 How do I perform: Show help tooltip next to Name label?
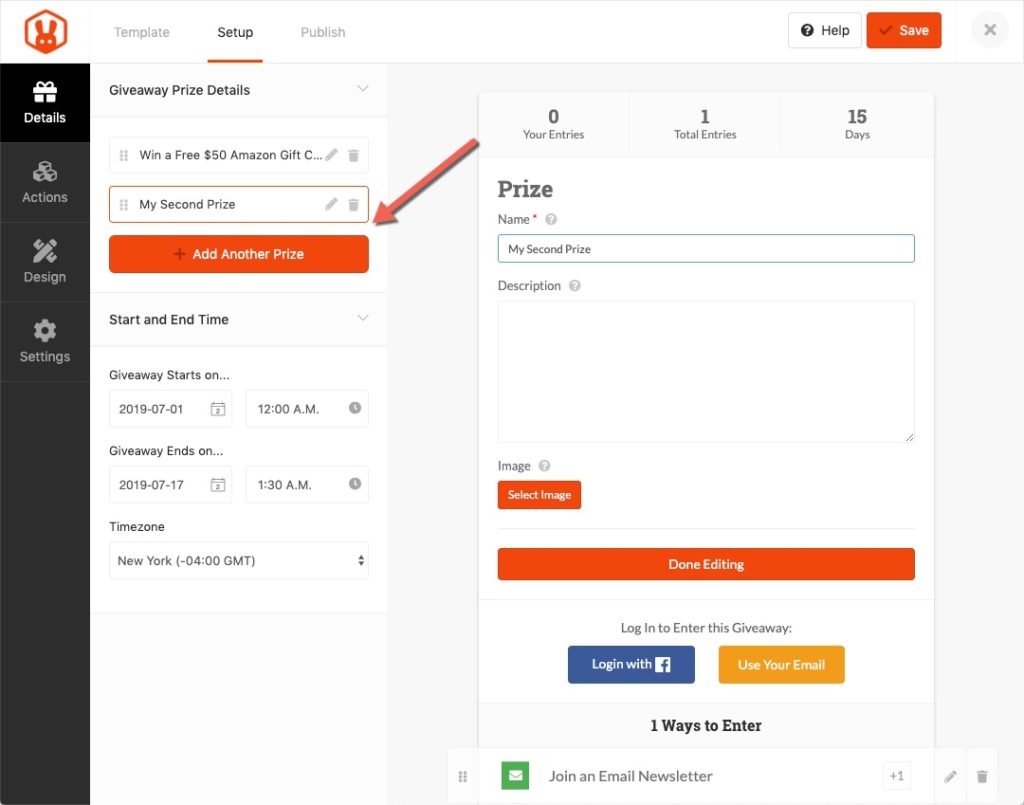point(551,219)
